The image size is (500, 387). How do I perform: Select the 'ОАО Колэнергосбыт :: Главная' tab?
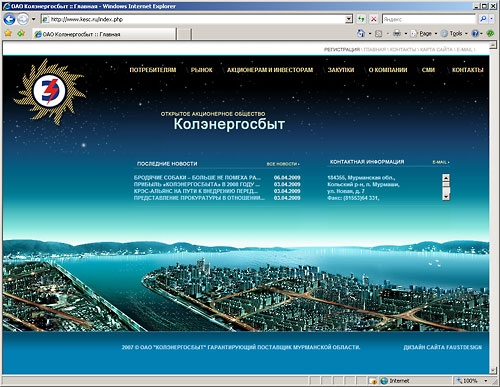[x=104, y=34]
